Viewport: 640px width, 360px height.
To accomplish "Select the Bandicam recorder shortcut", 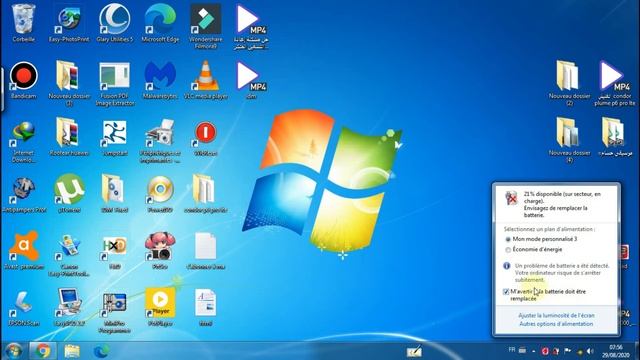I will pos(23,80).
